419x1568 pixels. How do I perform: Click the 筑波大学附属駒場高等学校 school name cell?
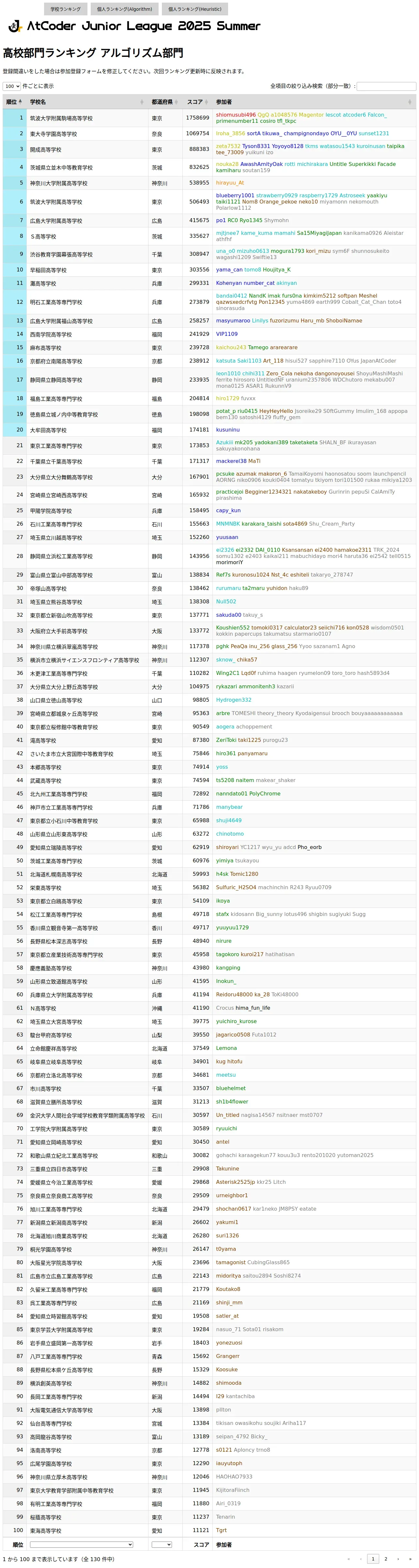87,118
